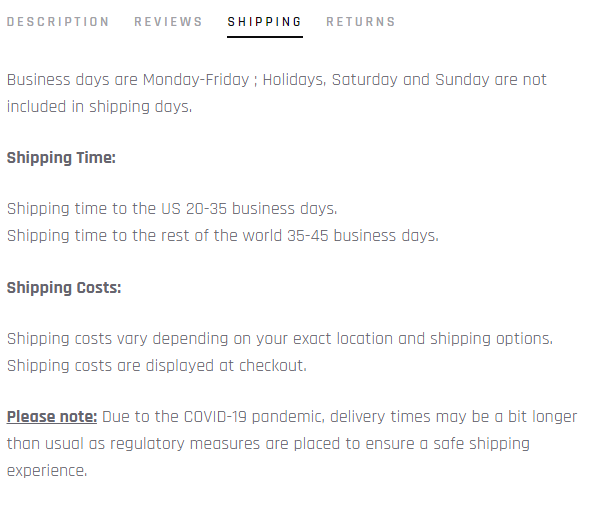Click the Business days Monday-Friday paragraph
The image size is (608, 529).
click(277, 93)
